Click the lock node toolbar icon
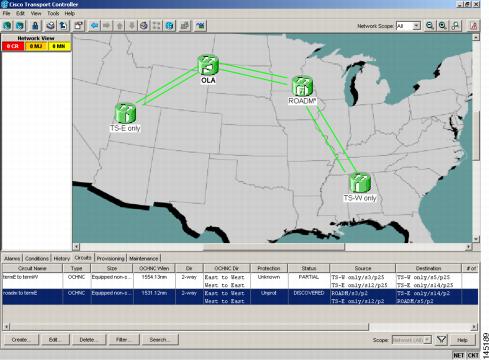The image size is (489, 360). [35, 26]
